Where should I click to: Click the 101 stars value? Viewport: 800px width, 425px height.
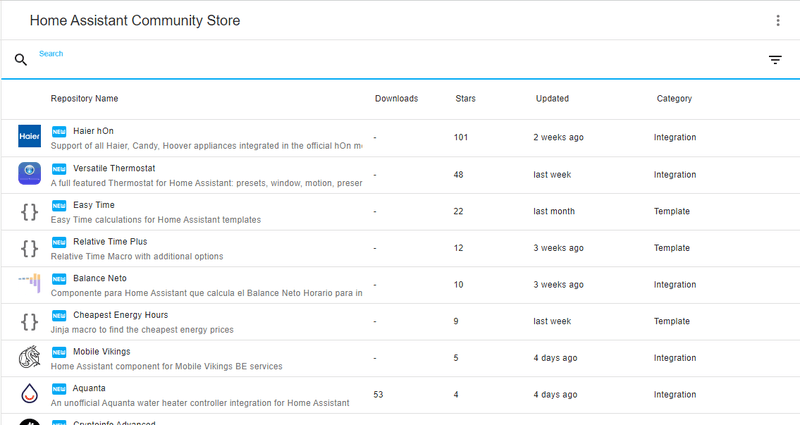point(461,137)
